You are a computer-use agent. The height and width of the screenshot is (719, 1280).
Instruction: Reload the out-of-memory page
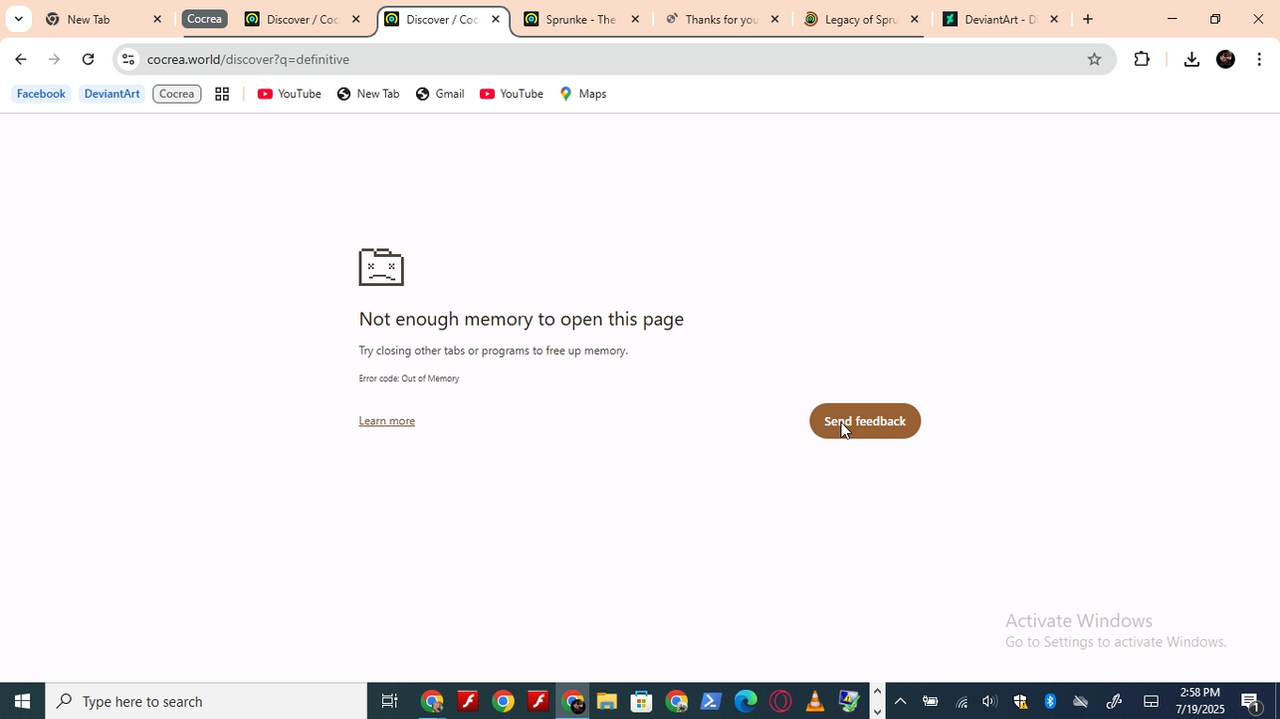pyautogui.click(x=88, y=59)
